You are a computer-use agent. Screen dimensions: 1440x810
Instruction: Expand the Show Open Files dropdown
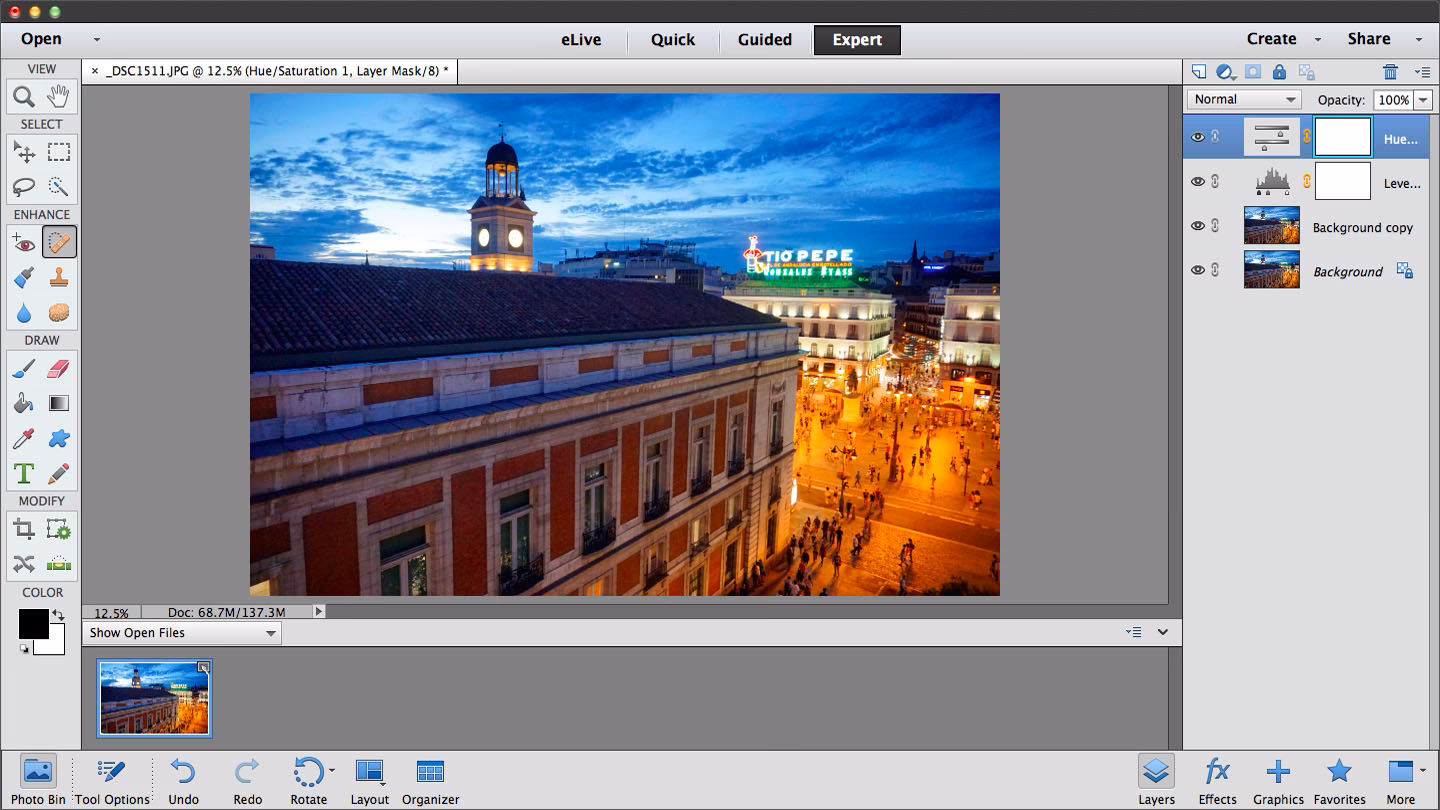coord(182,632)
